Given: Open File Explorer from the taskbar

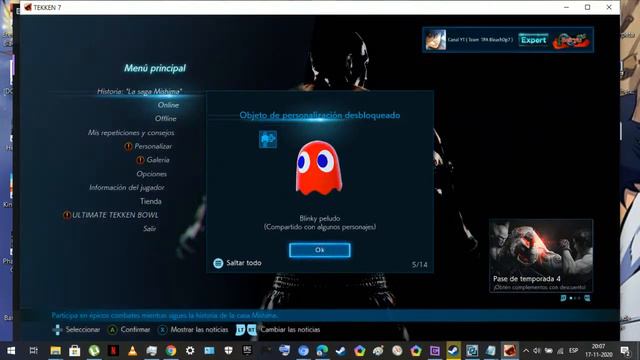Looking at the screenshot, I should tap(56, 351).
